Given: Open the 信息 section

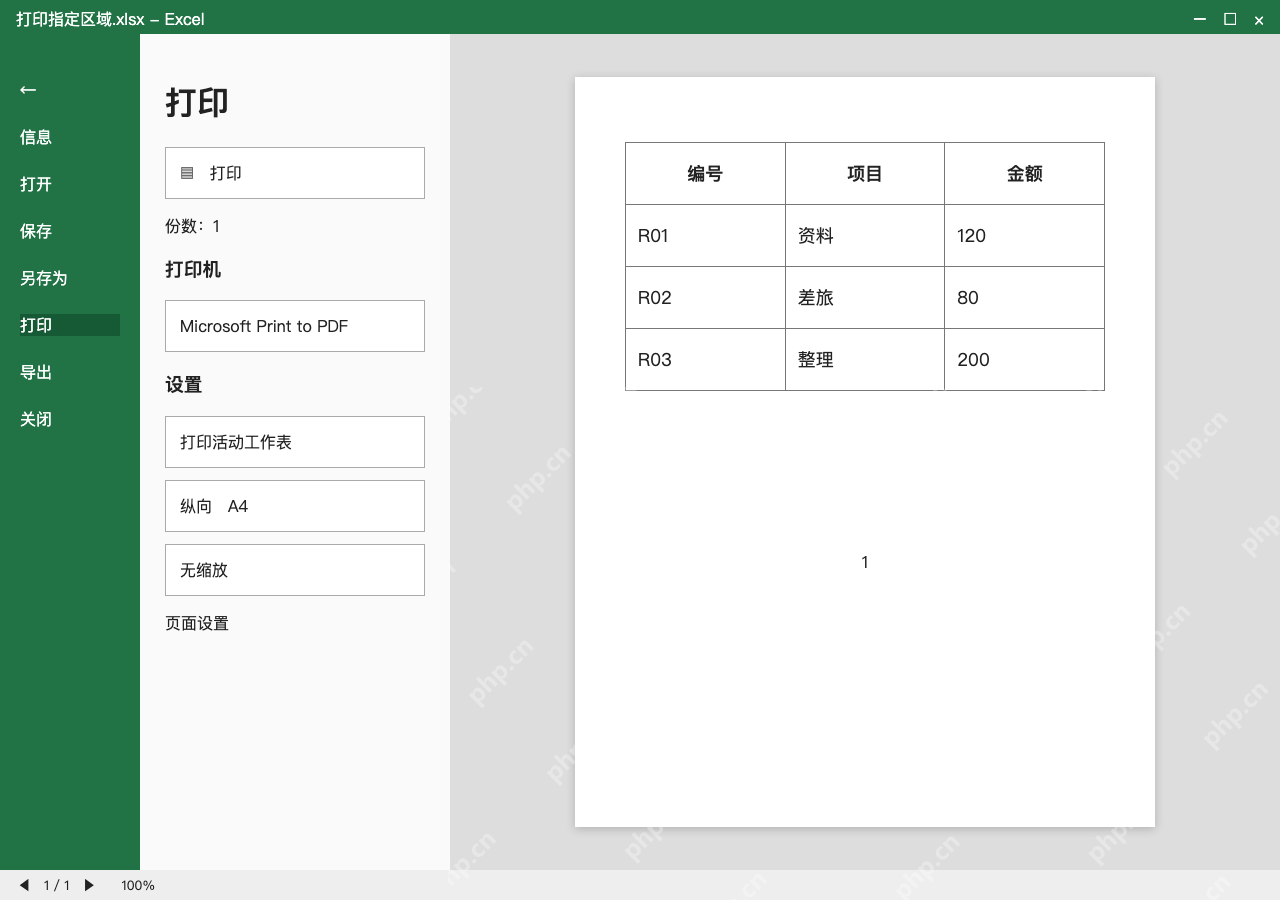Looking at the screenshot, I should [36, 137].
